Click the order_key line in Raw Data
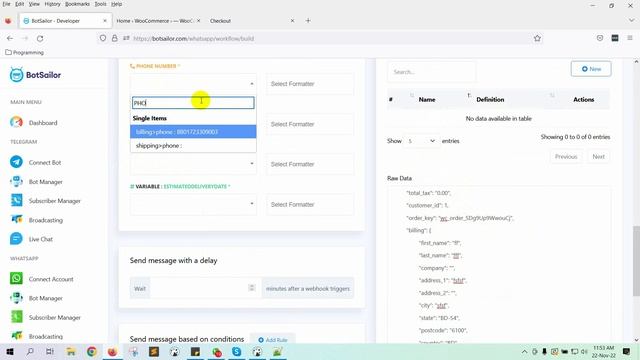Viewport: 640px width, 360px height. (460, 218)
